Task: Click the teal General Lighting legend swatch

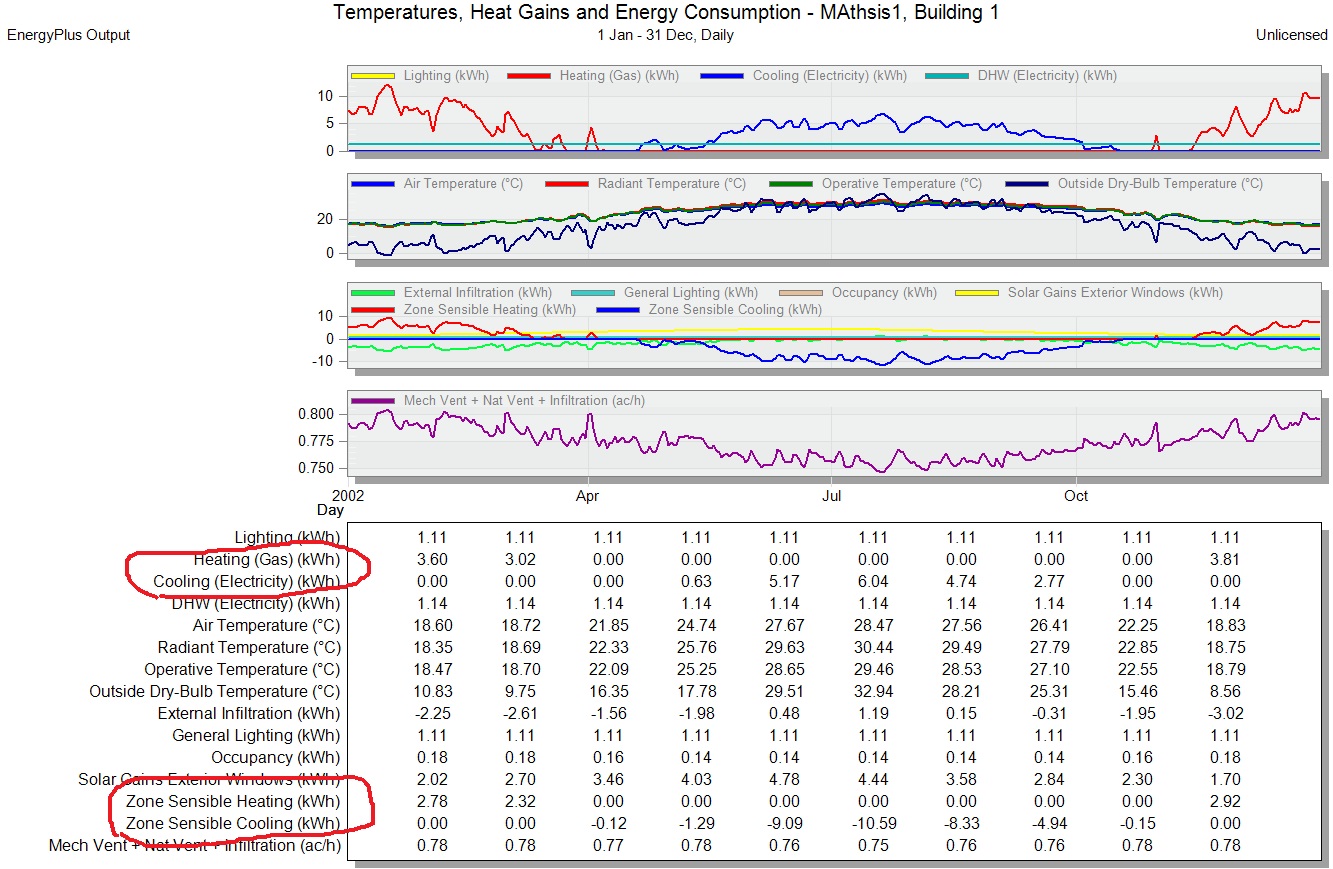Action: (593, 293)
